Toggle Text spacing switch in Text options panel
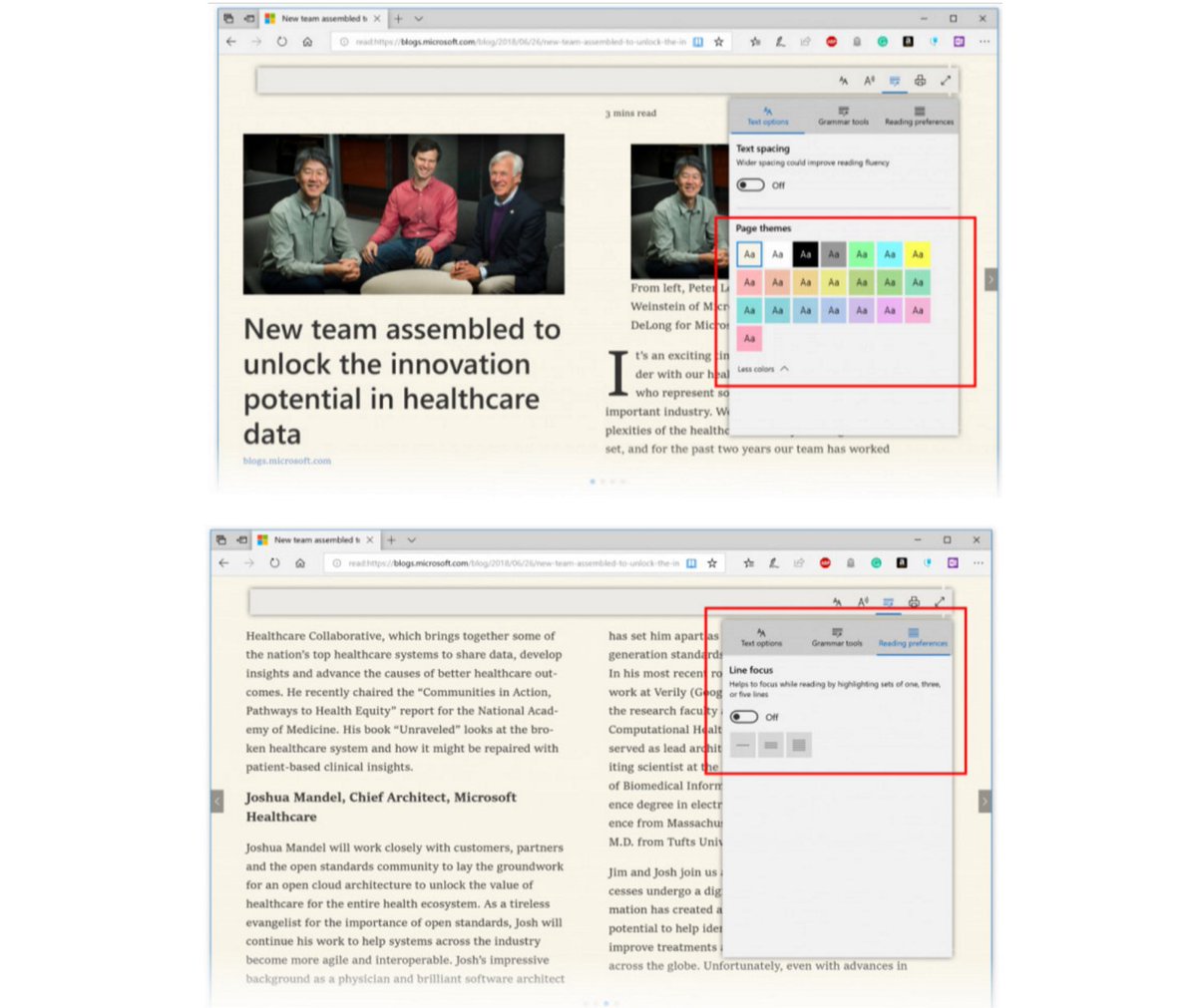 [x=750, y=184]
